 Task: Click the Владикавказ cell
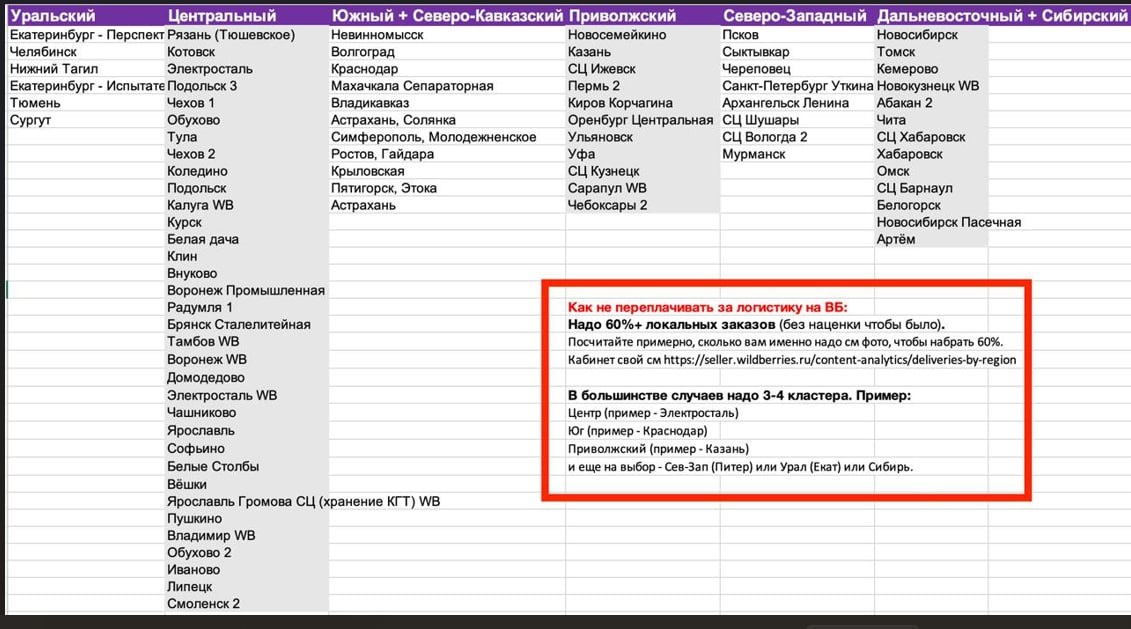point(447,103)
